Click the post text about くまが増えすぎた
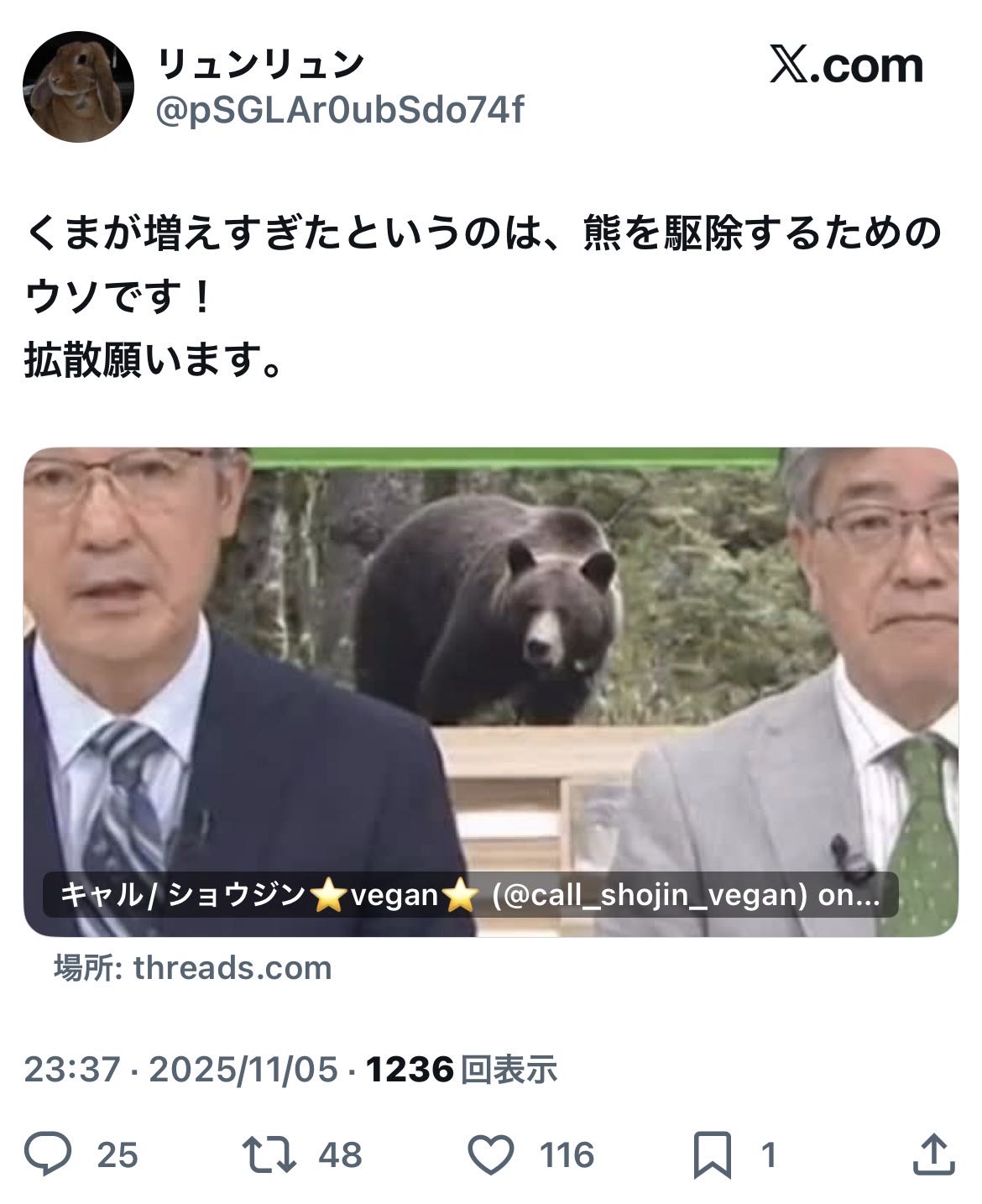 click(483, 297)
